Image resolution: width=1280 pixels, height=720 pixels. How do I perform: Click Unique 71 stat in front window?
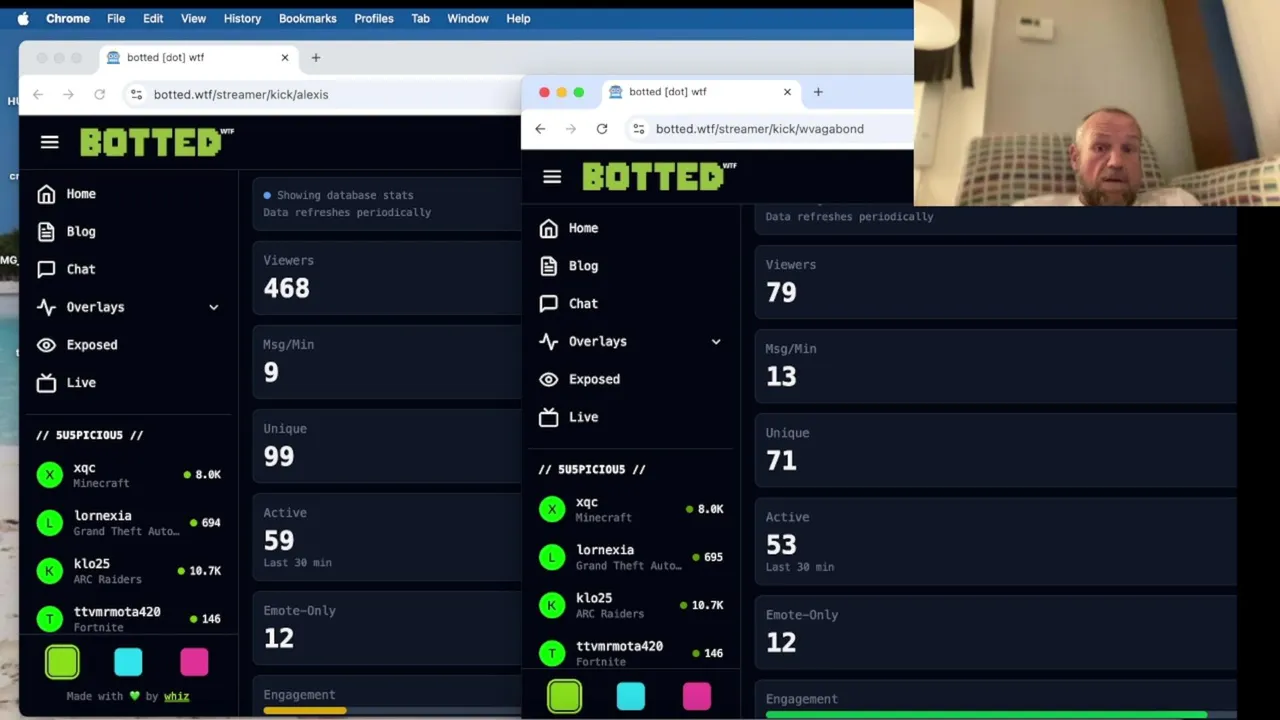[x=995, y=449]
